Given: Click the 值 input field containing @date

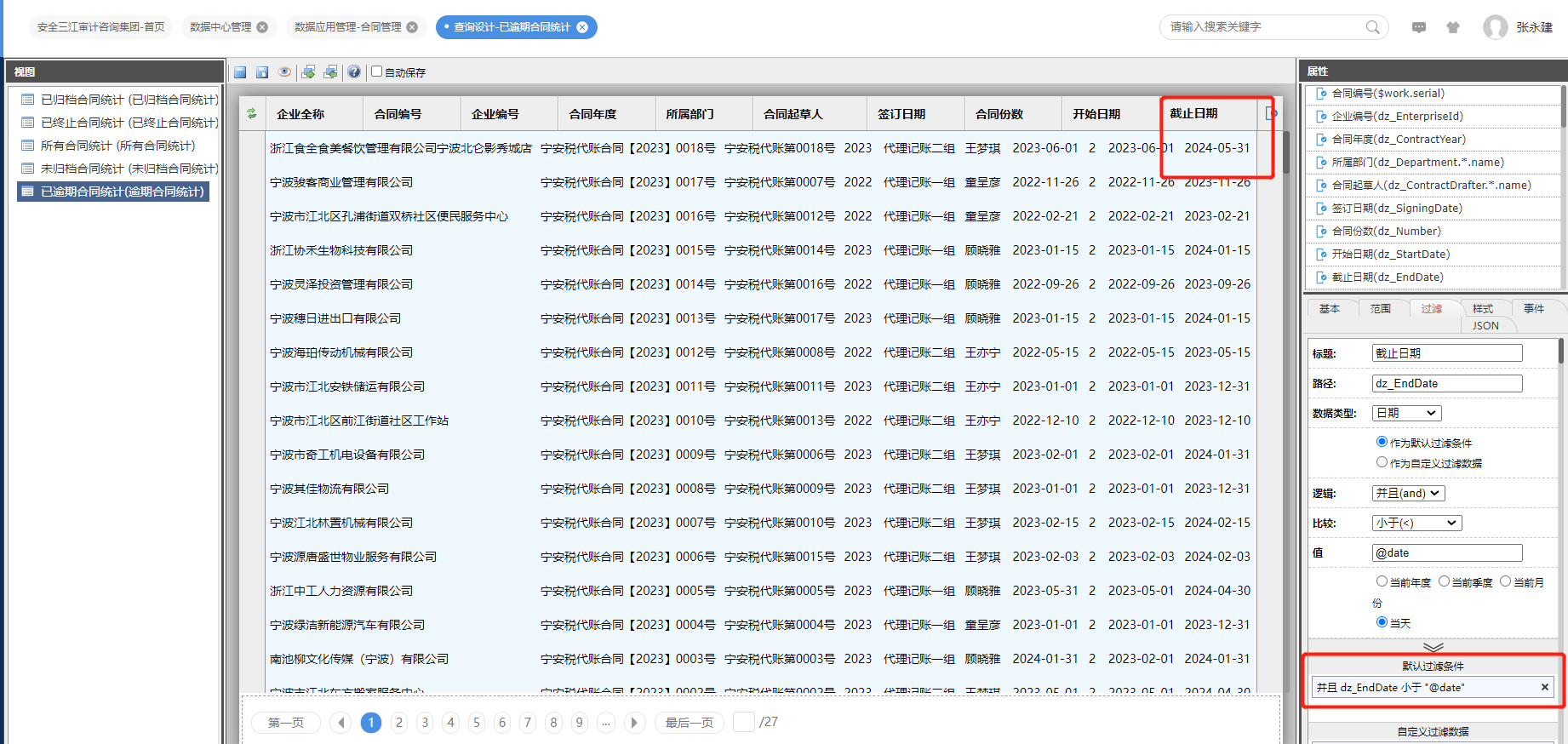Looking at the screenshot, I should [1446, 552].
